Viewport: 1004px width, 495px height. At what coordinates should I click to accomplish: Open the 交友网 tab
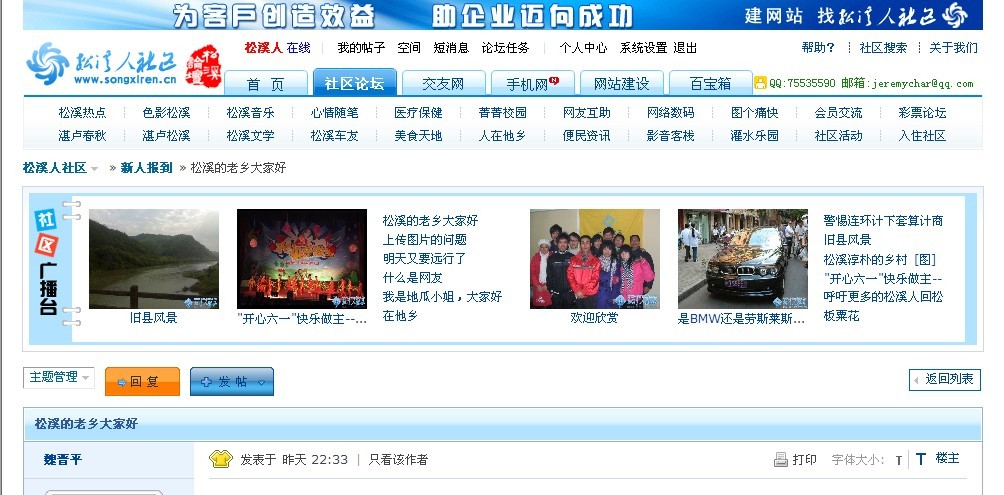click(x=443, y=84)
